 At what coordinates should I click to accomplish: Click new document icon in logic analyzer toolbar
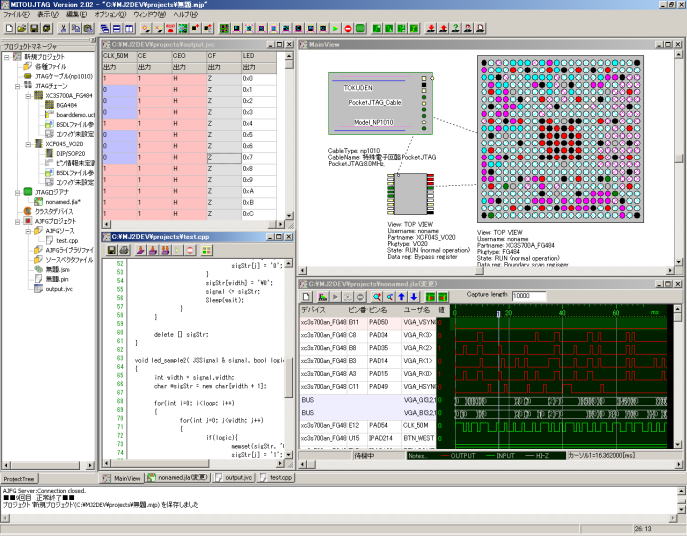pos(307,297)
